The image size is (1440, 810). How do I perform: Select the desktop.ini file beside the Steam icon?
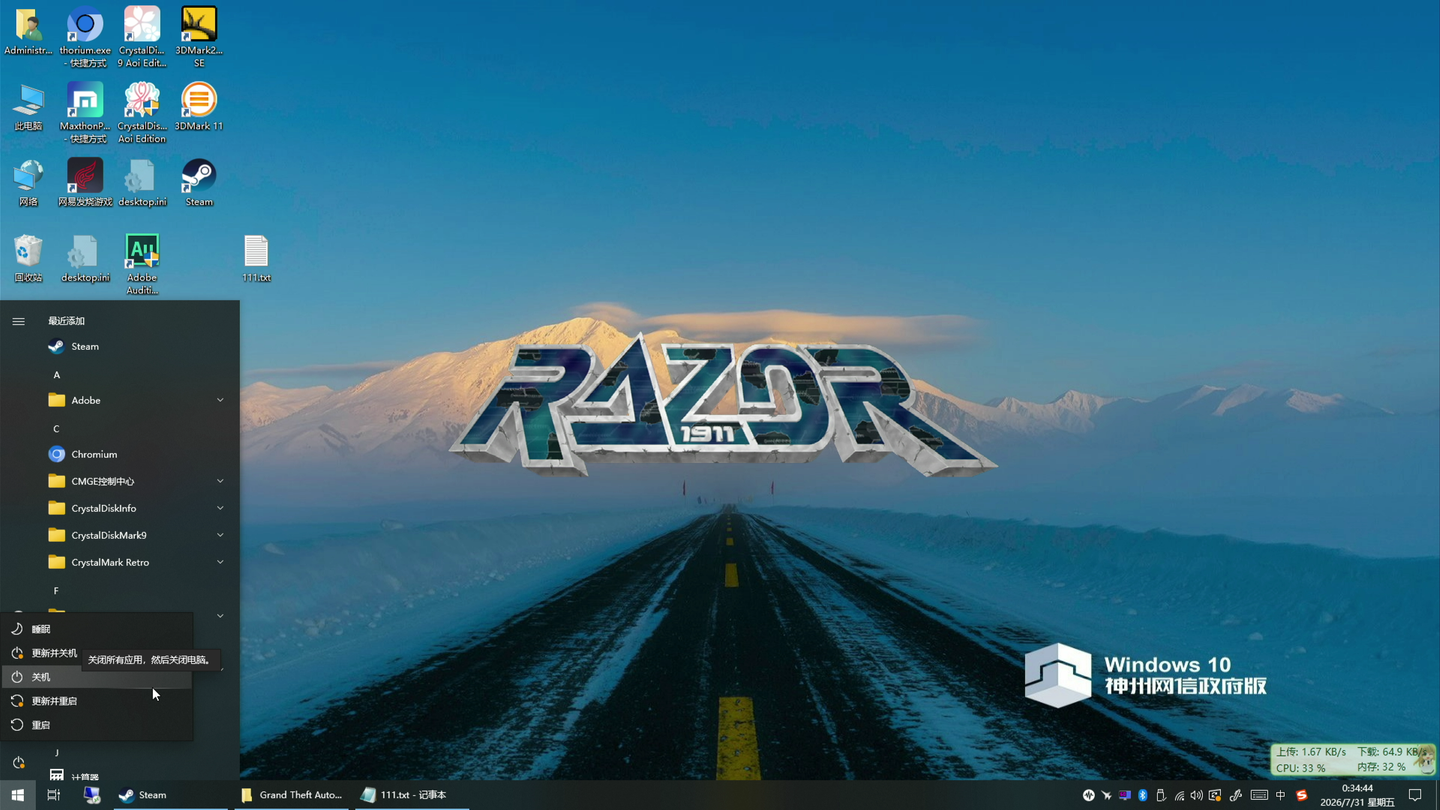pyautogui.click(x=142, y=183)
